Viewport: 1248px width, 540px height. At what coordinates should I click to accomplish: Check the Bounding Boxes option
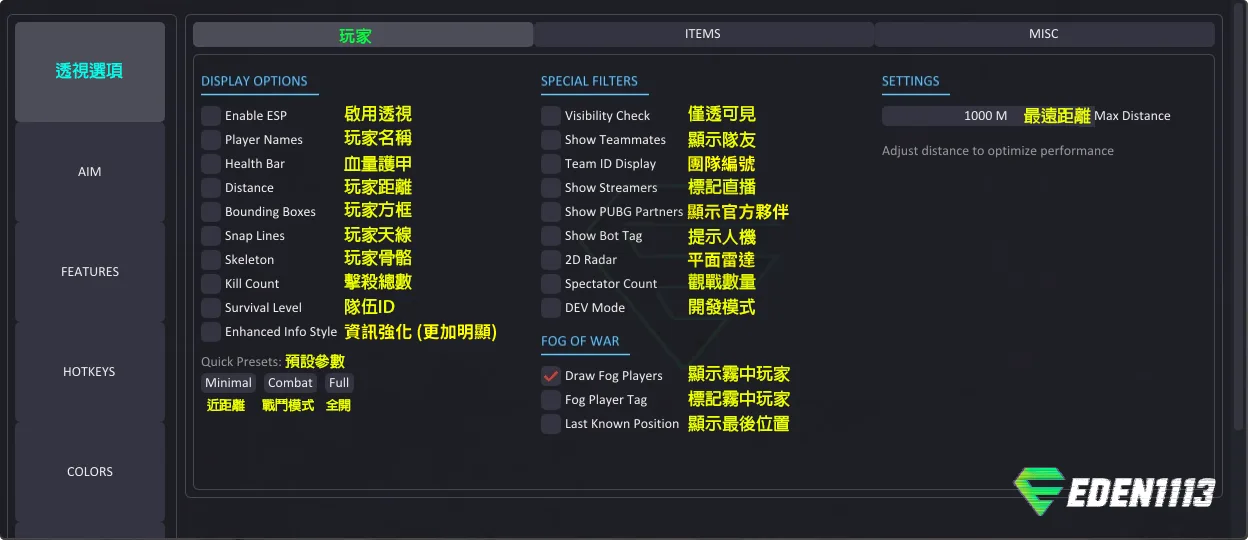click(211, 212)
